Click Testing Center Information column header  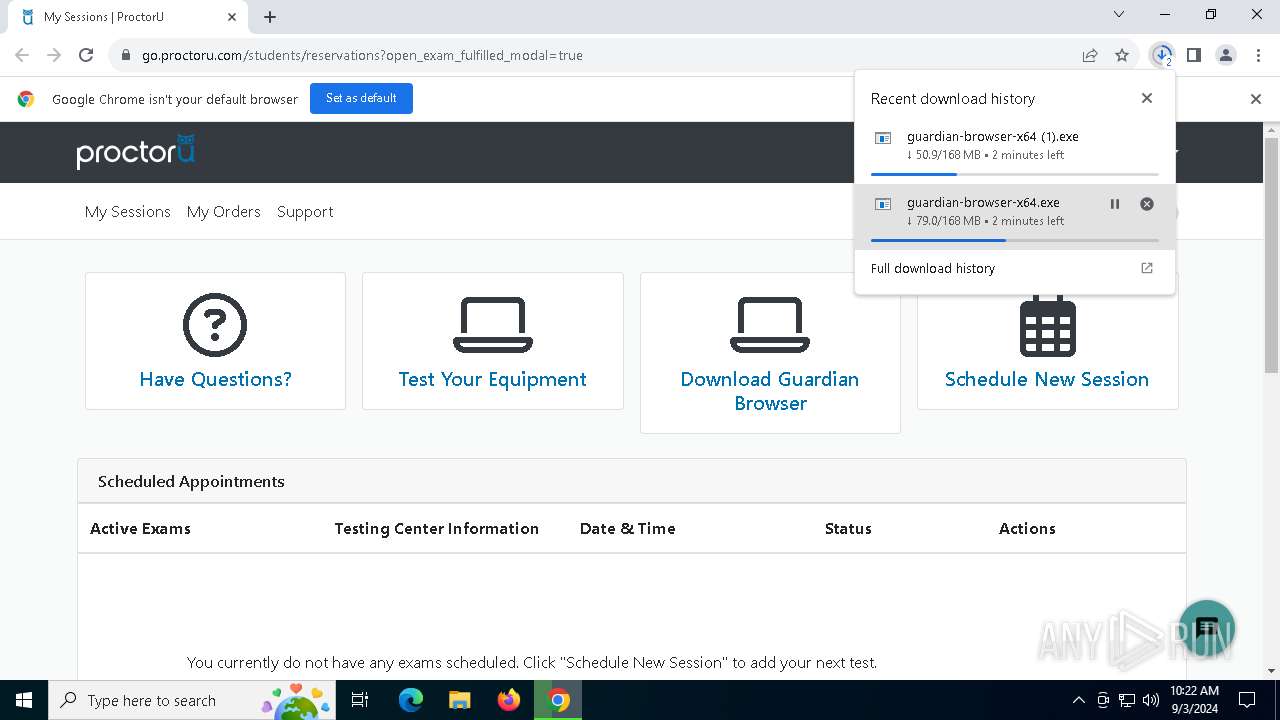(x=437, y=528)
